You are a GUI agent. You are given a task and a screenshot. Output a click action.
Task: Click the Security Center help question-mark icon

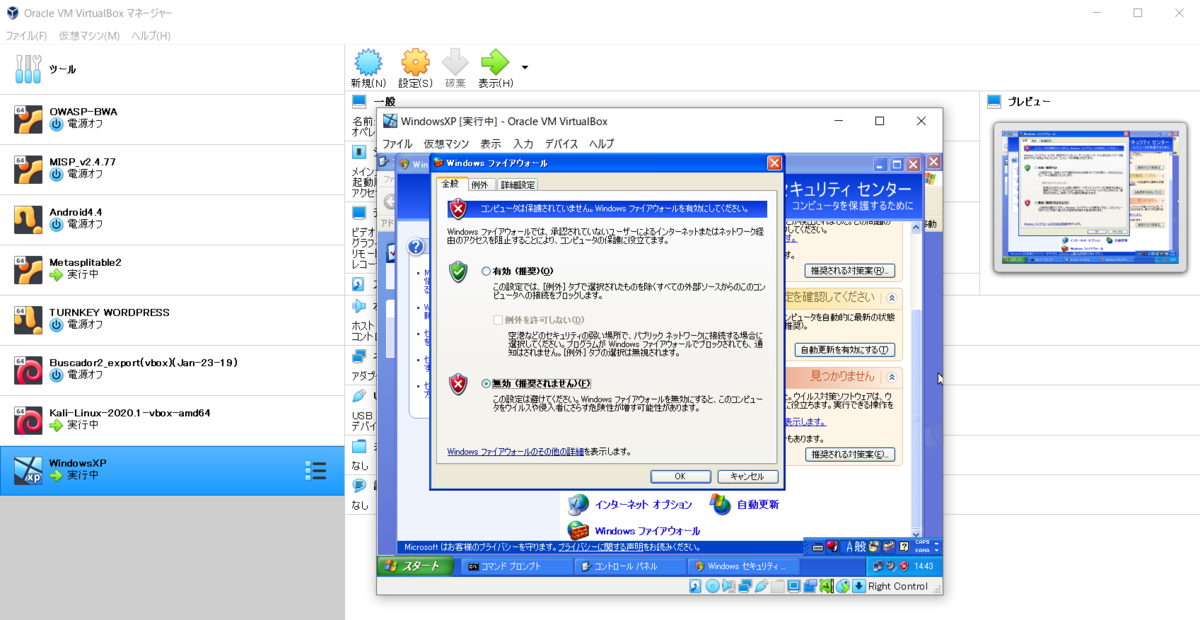coord(415,247)
